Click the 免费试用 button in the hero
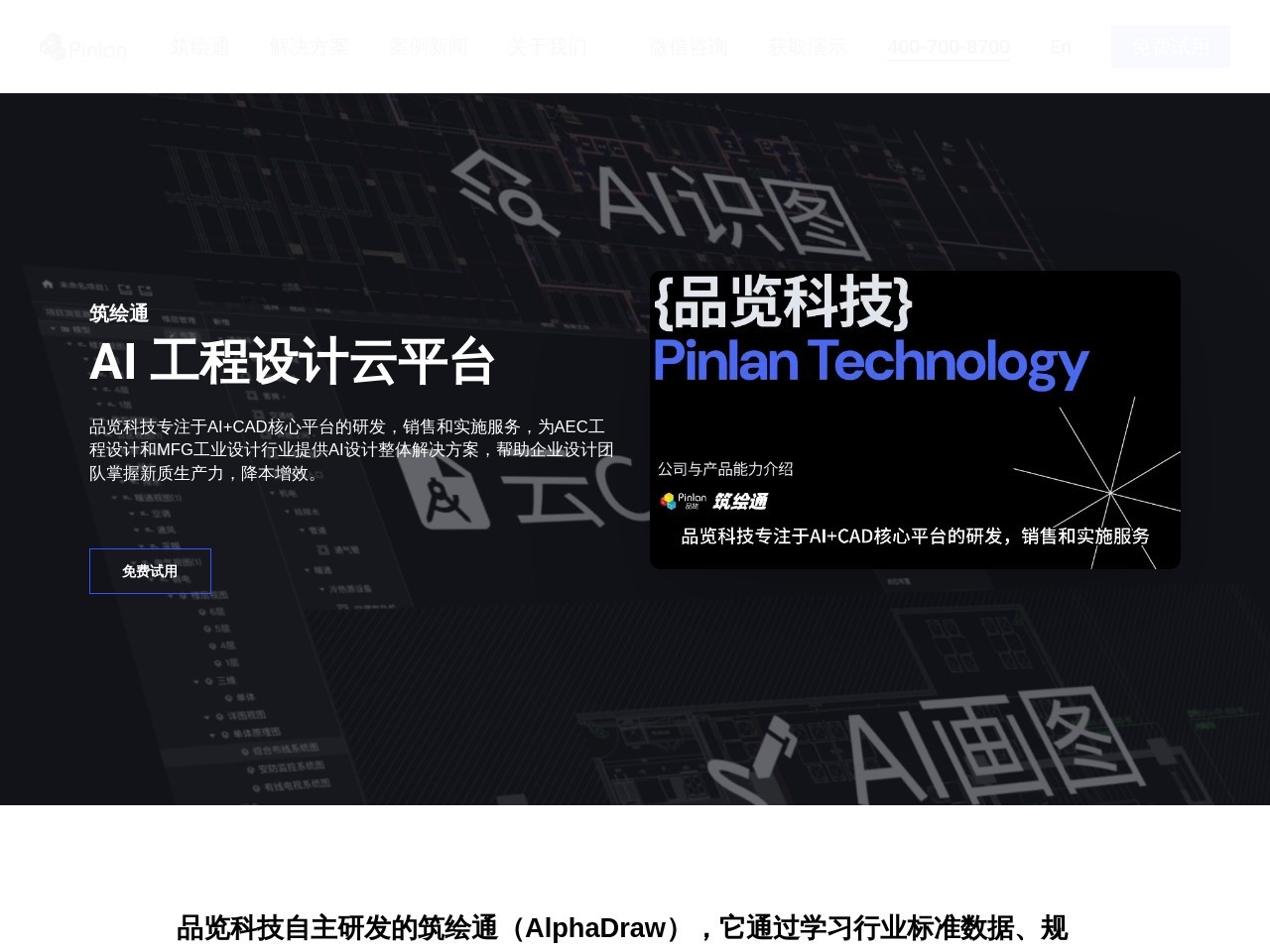Viewport: 1270px width, 952px height. click(x=150, y=570)
